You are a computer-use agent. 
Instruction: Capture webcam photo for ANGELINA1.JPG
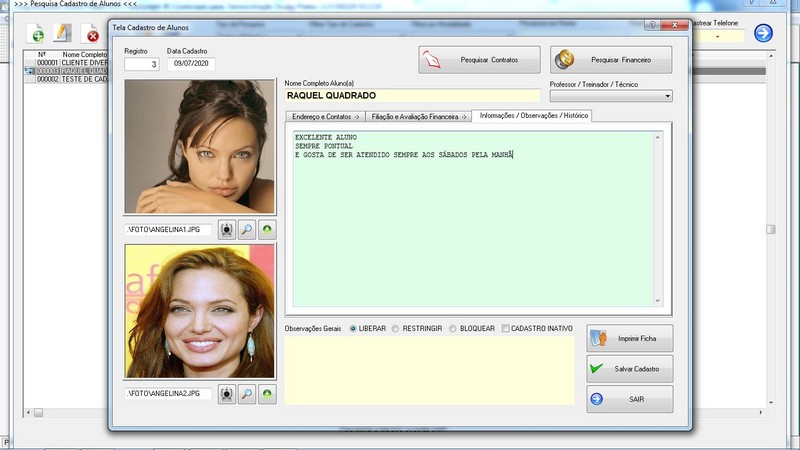point(227,230)
